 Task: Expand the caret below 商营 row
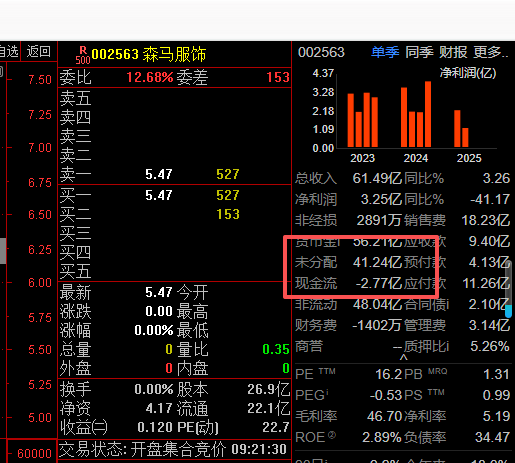point(404,357)
